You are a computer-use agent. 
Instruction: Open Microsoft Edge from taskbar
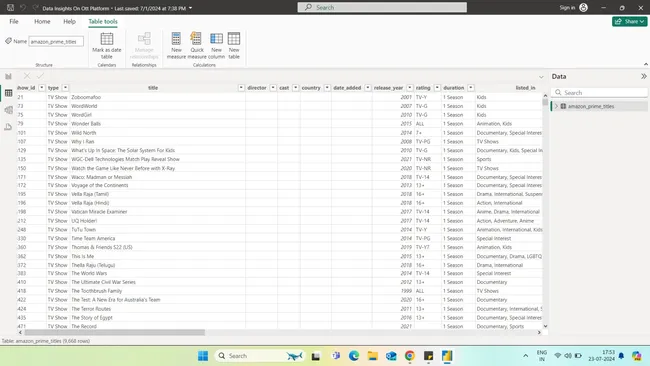354,356
